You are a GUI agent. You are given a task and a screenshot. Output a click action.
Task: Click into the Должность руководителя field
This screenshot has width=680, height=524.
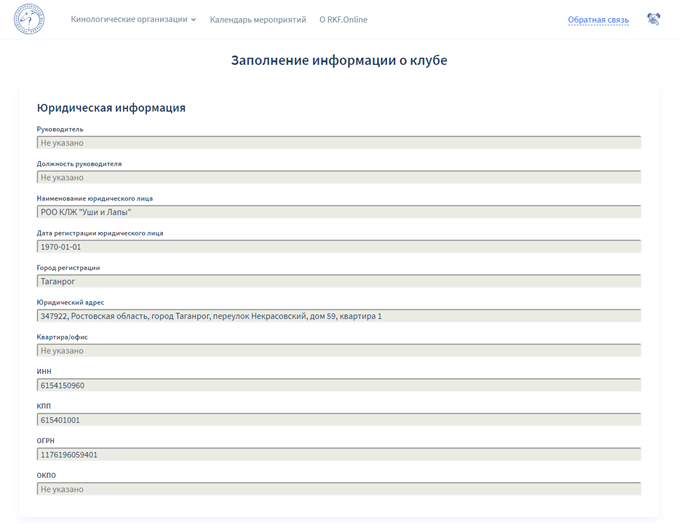(338, 177)
